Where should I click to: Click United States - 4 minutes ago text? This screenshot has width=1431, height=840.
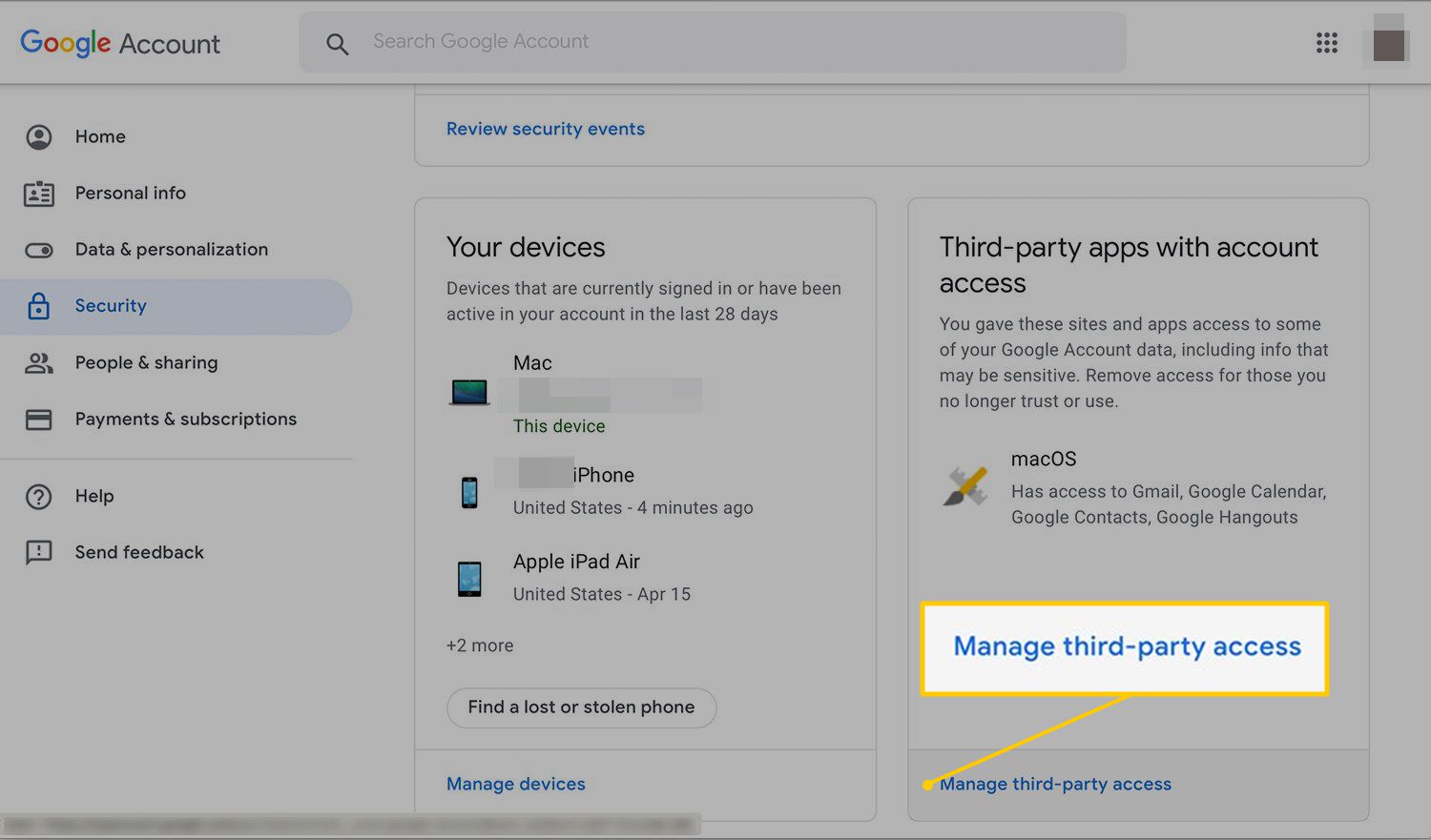633,508
